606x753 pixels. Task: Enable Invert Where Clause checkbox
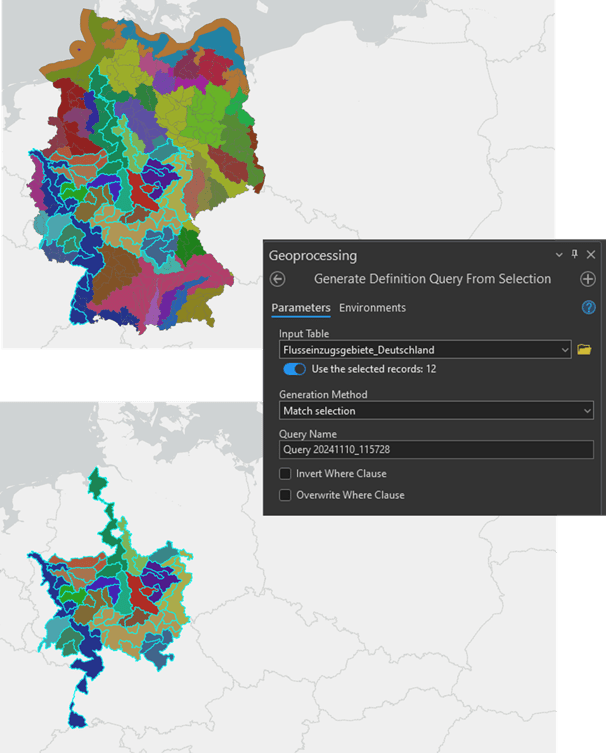coord(285,474)
